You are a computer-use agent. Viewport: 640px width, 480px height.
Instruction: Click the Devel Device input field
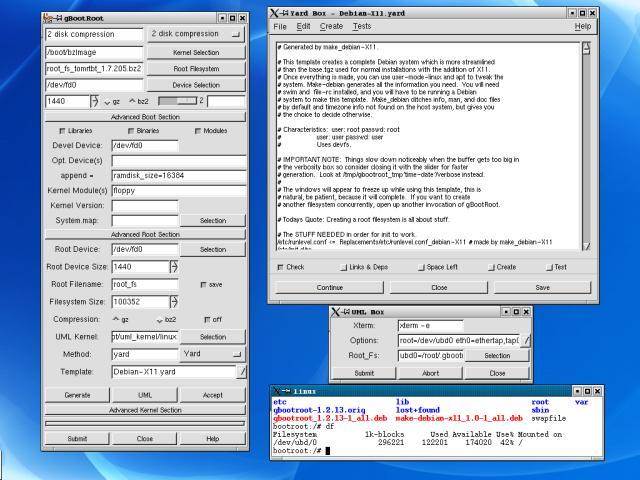click(145, 146)
